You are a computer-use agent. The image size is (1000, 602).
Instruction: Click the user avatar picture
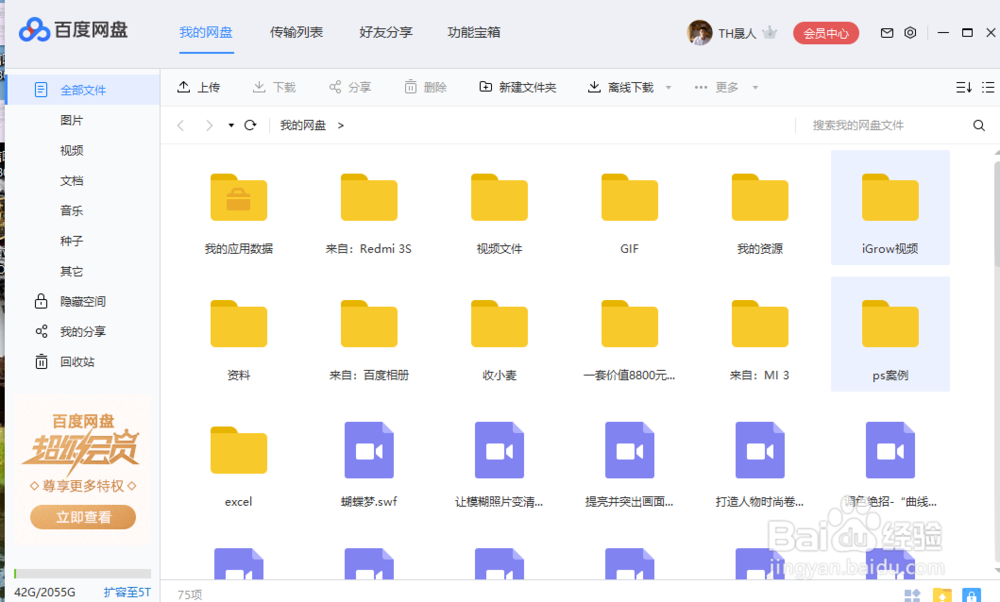(699, 33)
